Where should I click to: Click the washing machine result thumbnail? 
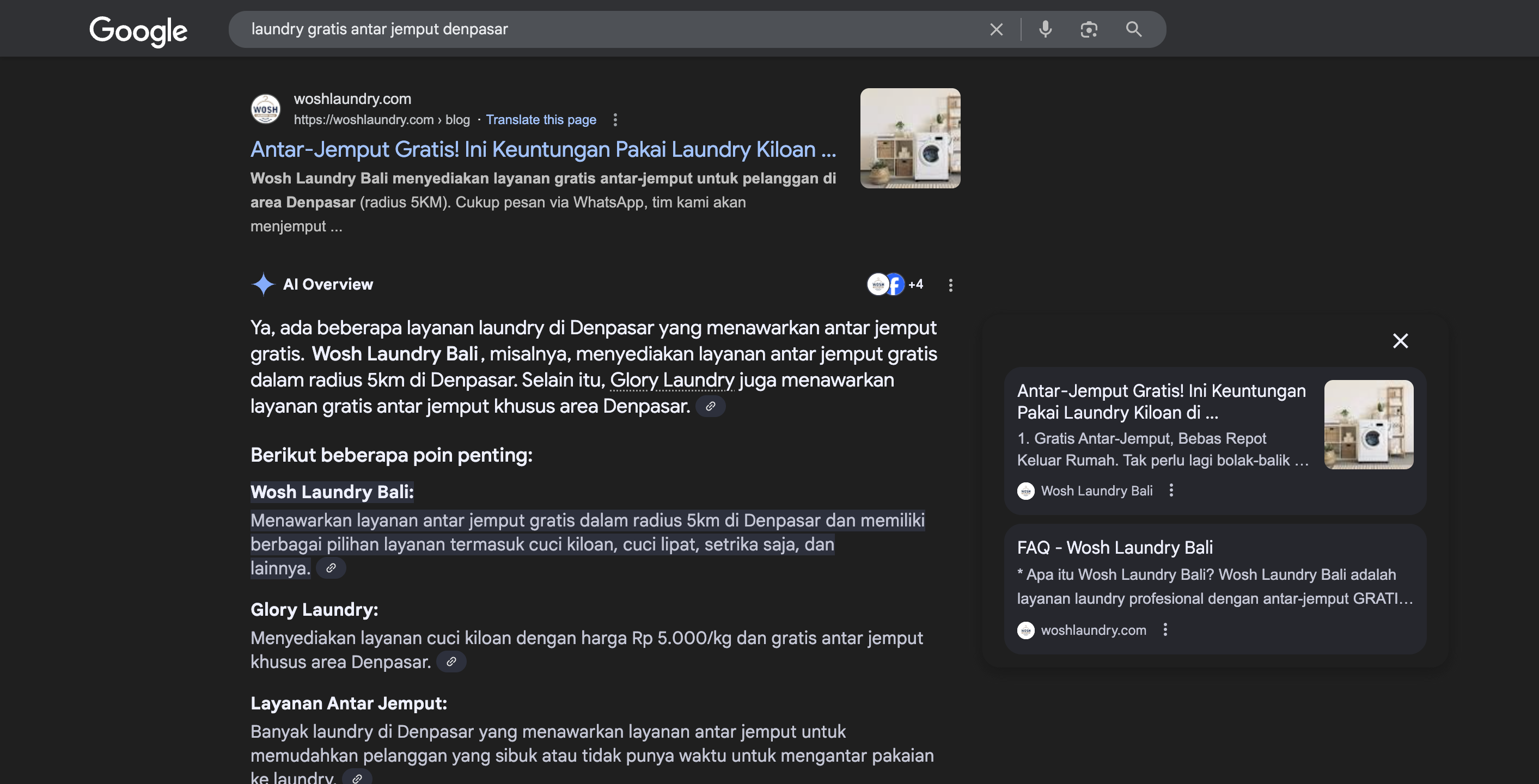click(910, 138)
